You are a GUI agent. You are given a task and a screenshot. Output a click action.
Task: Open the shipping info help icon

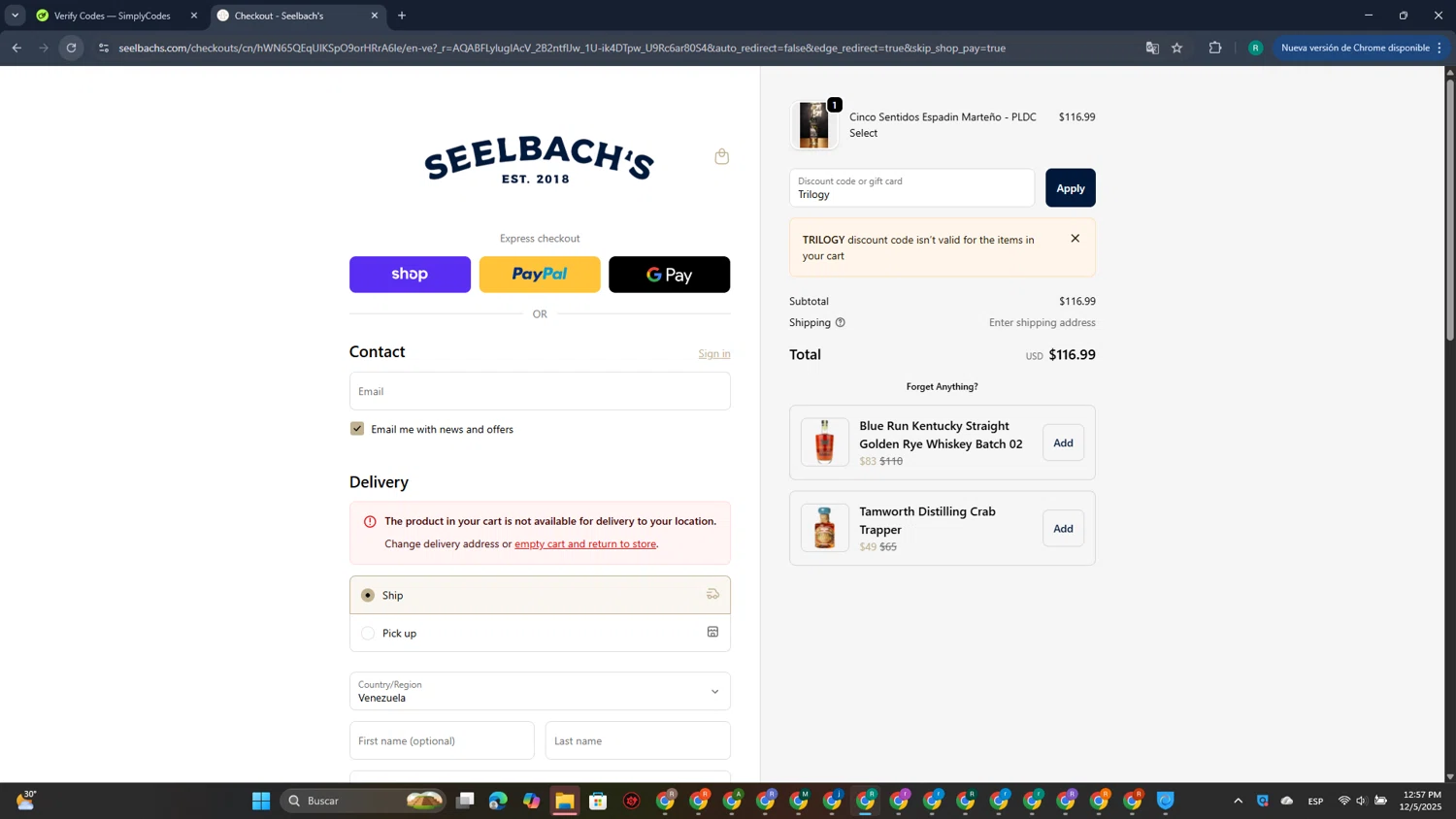pyautogui.click(x=841, y=323)
